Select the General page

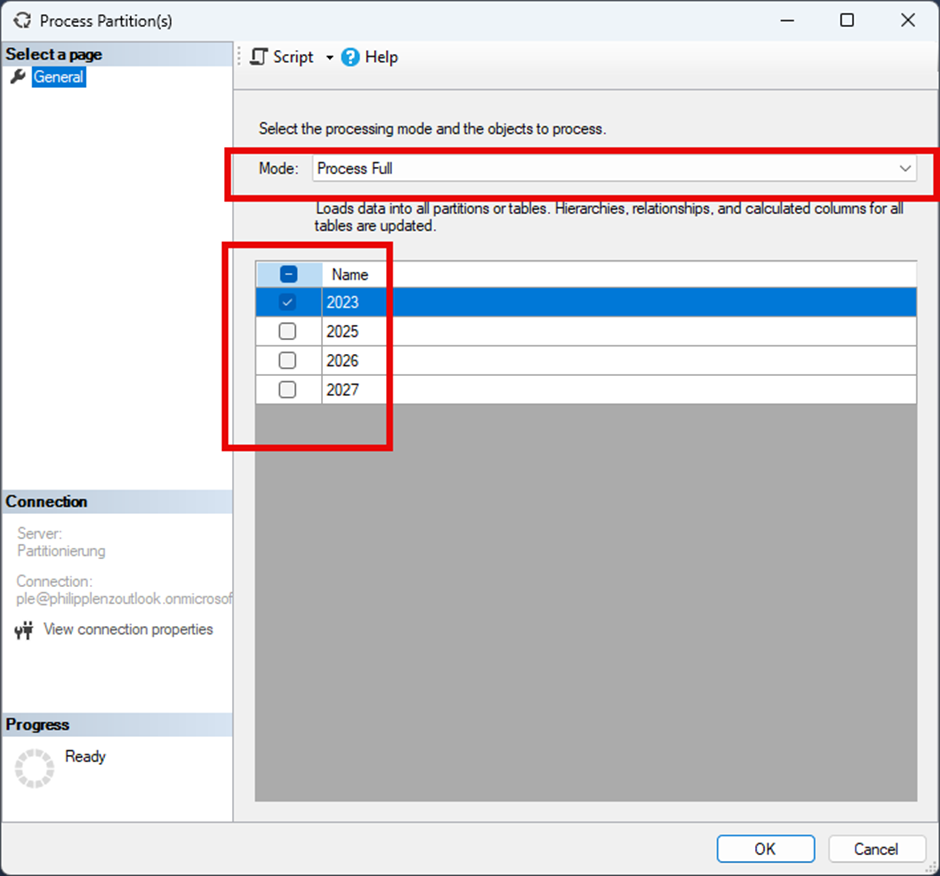click(59, 77)
